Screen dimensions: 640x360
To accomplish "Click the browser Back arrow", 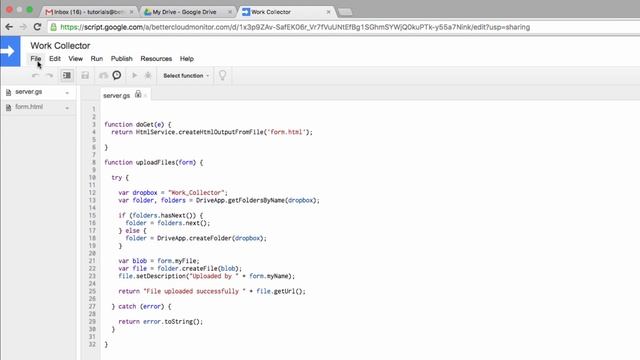I will click(x=9, y=27).
